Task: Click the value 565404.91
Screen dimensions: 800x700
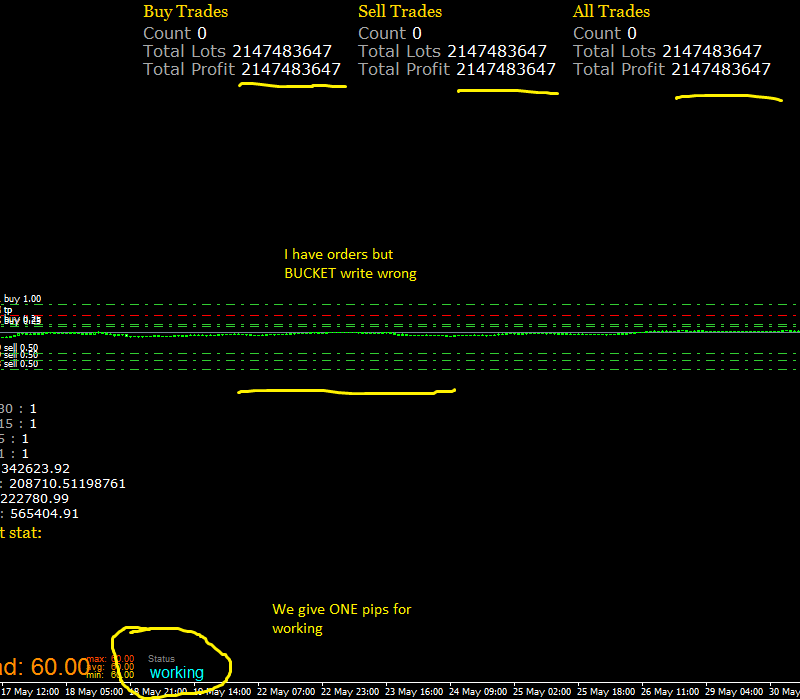Action: 44,513
